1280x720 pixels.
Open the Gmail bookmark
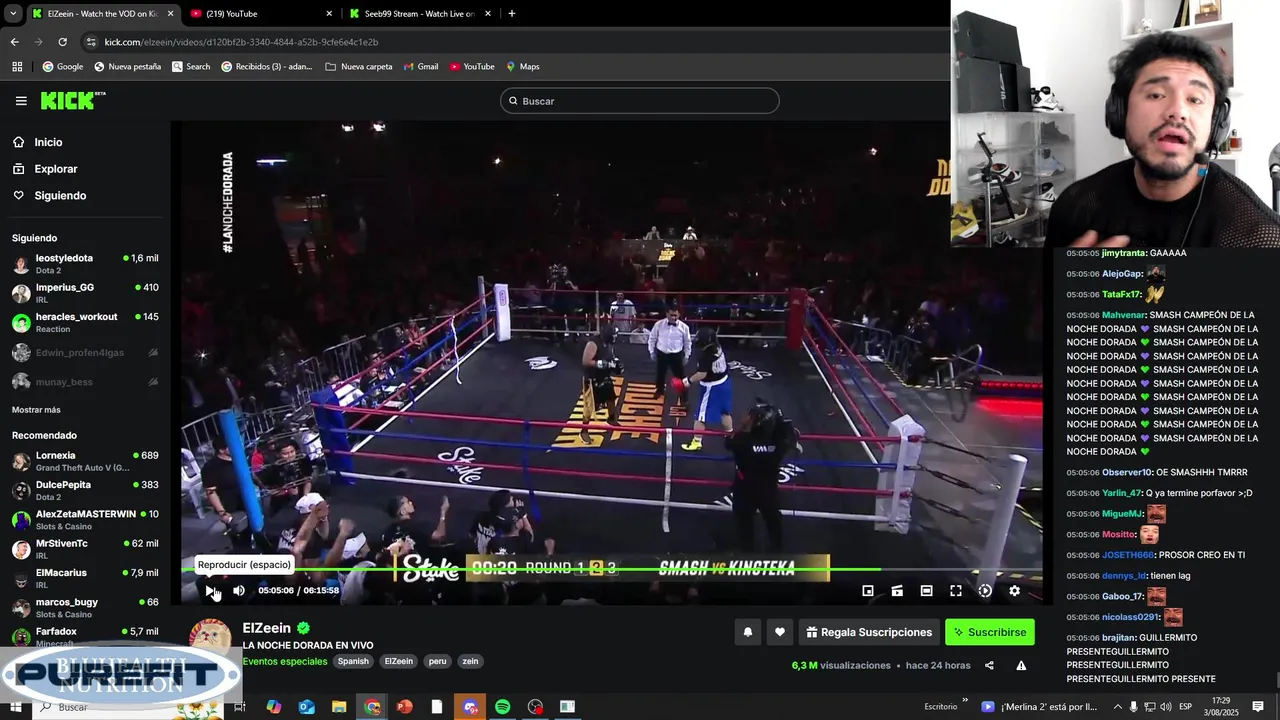421,67
